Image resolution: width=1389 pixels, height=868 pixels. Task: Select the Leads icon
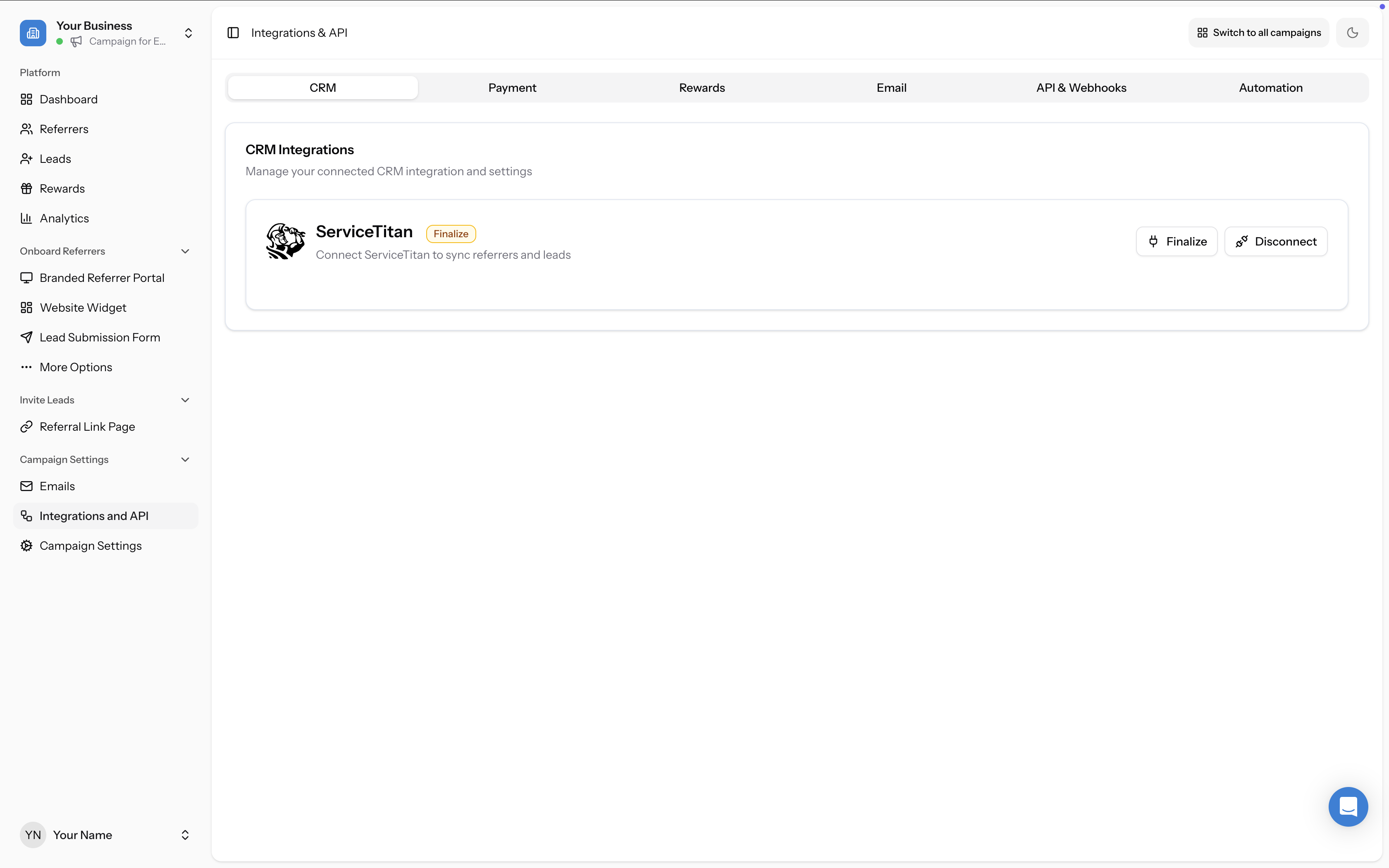[26, 158]
